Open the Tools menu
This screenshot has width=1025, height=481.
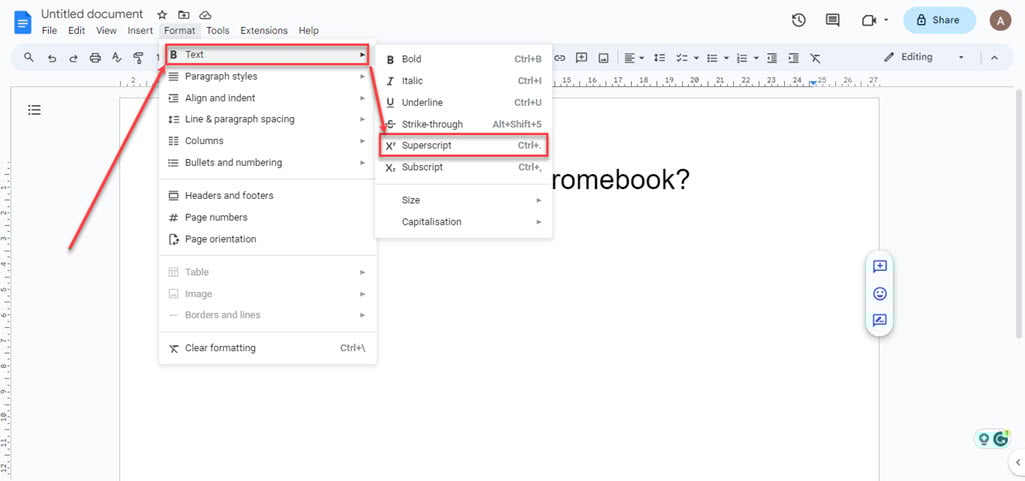[218, 31]
